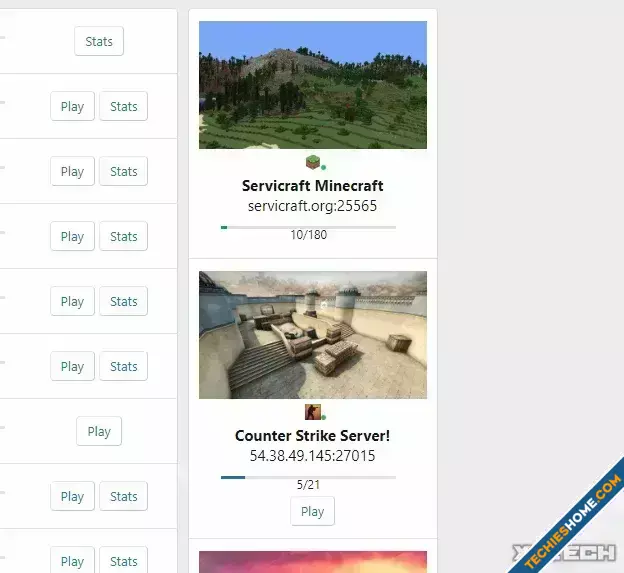
Task: Open Stats in the topmost row without Play
Action: click(x=99, y=41)
